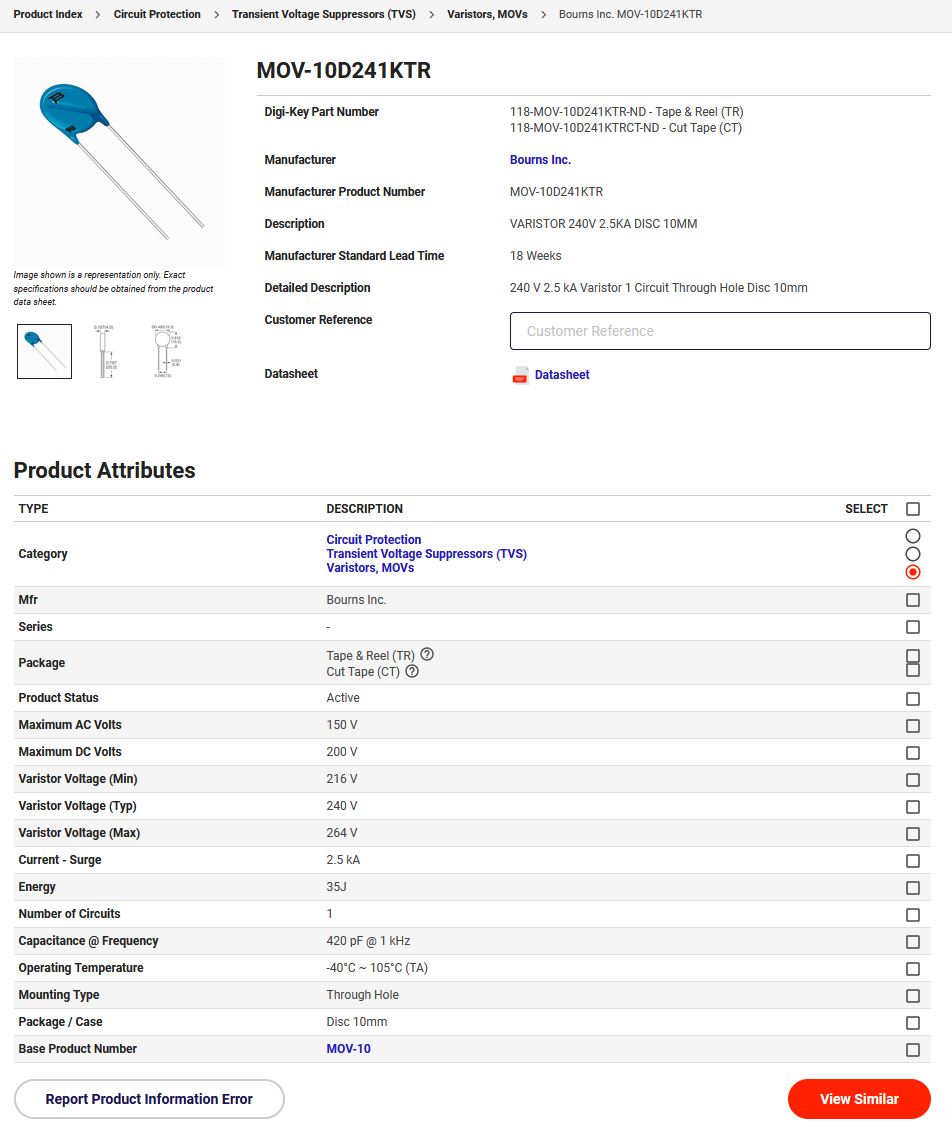This screenshot has height=1140, width=952.
Task: Open the side-view dimension drawing thumbnail
Action: pos(103,351)
